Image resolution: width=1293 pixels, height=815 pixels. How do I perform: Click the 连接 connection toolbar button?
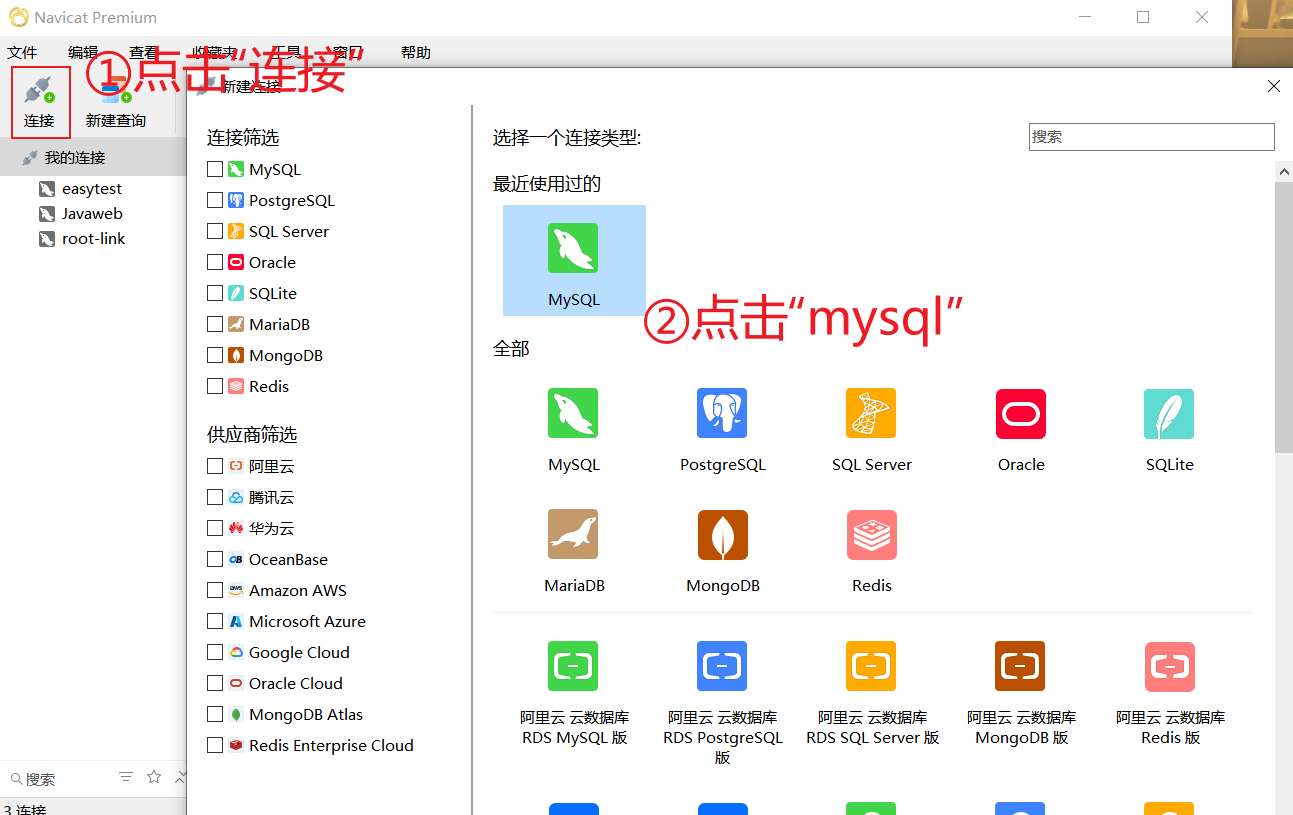point(40,103)
